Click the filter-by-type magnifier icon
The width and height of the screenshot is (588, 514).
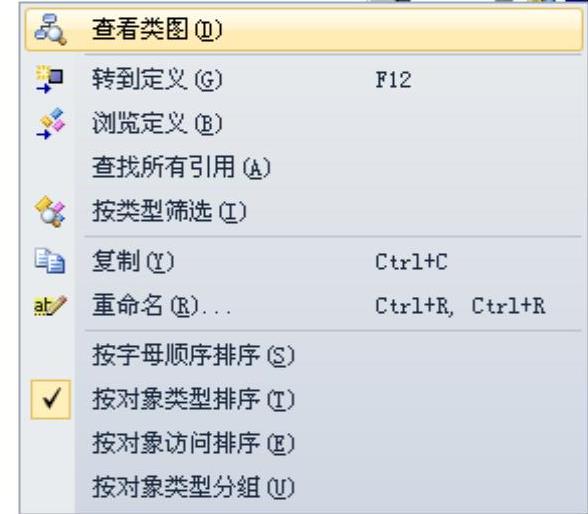click(50, 212)
